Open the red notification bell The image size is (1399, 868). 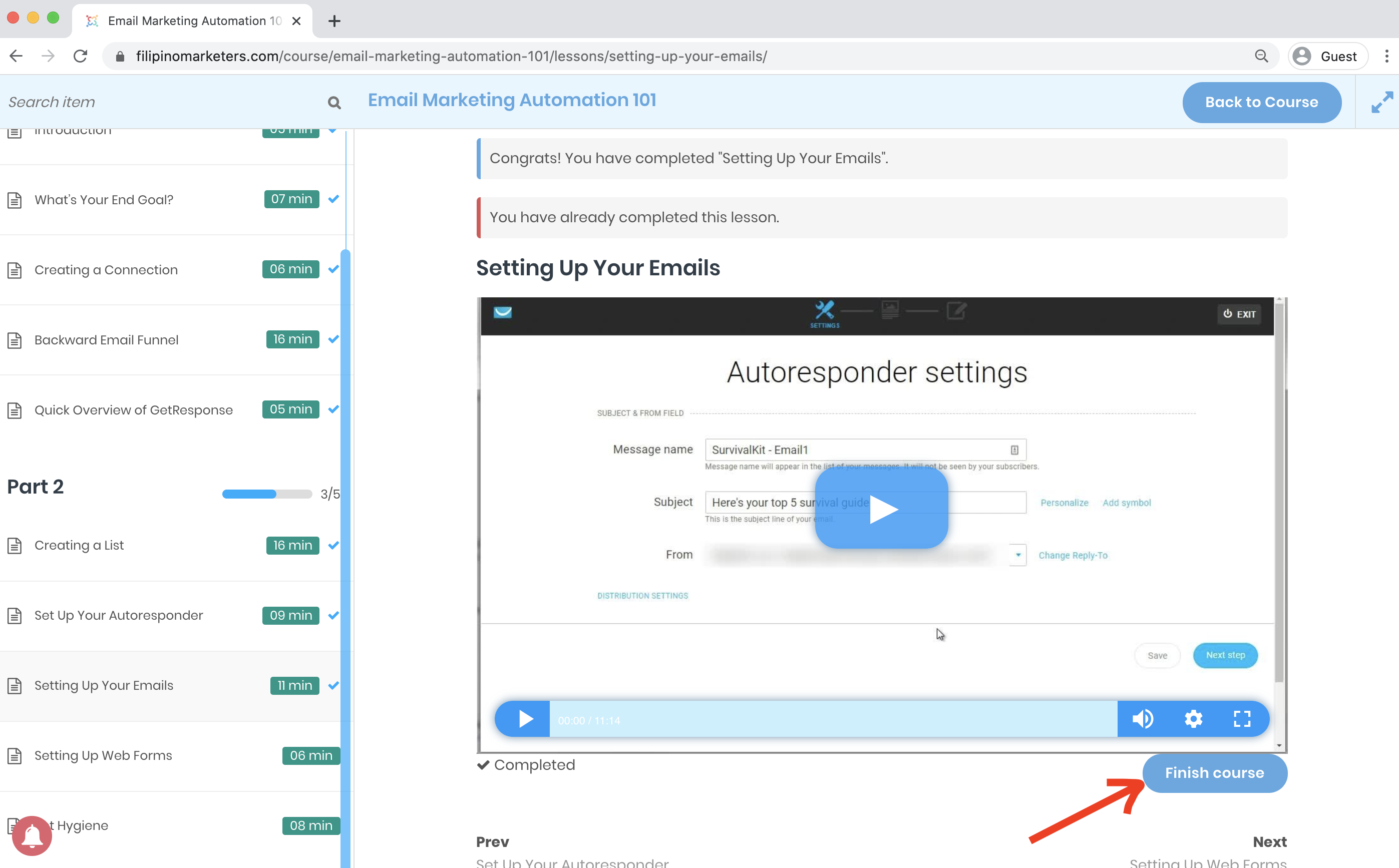click(x=32, y=836)
